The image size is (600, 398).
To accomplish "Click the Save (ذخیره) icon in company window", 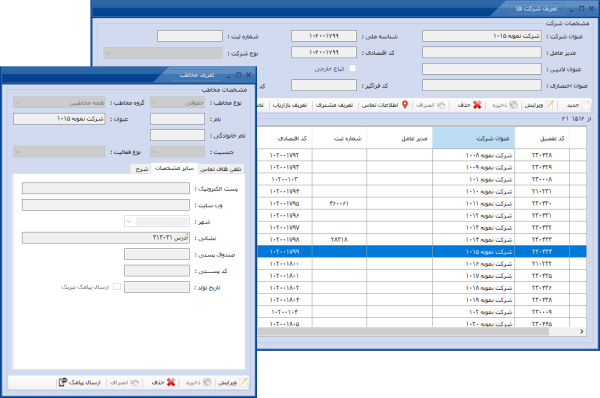I will (x=514, y=105).
